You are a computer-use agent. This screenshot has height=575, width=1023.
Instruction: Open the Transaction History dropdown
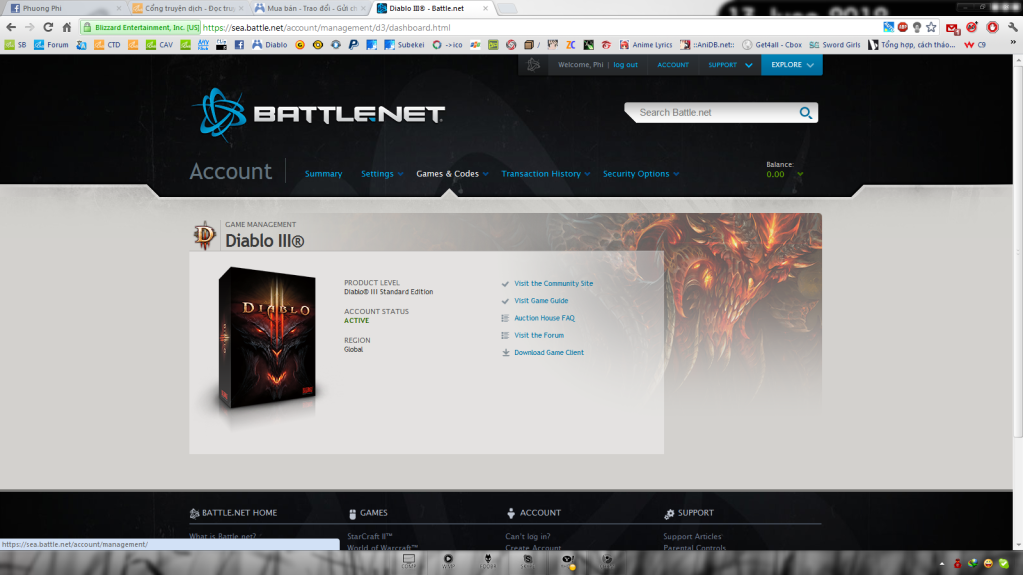[545, 174]
